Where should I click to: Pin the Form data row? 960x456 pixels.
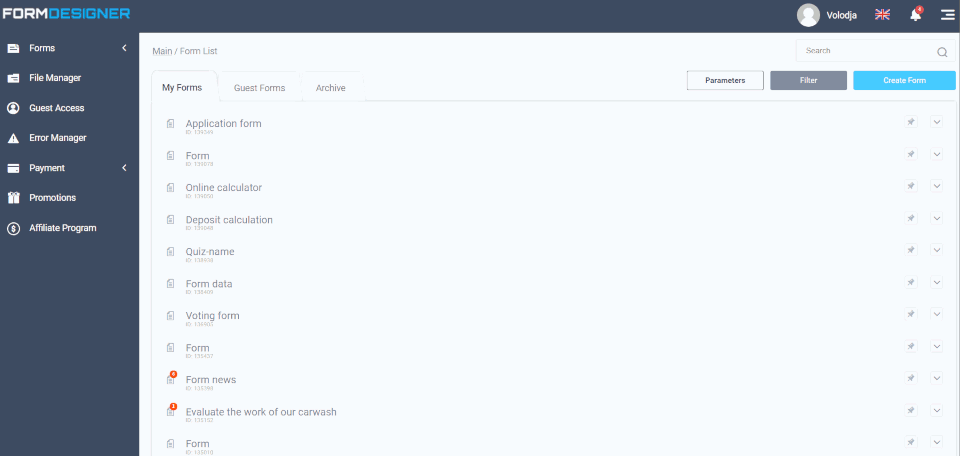[911, 282]
